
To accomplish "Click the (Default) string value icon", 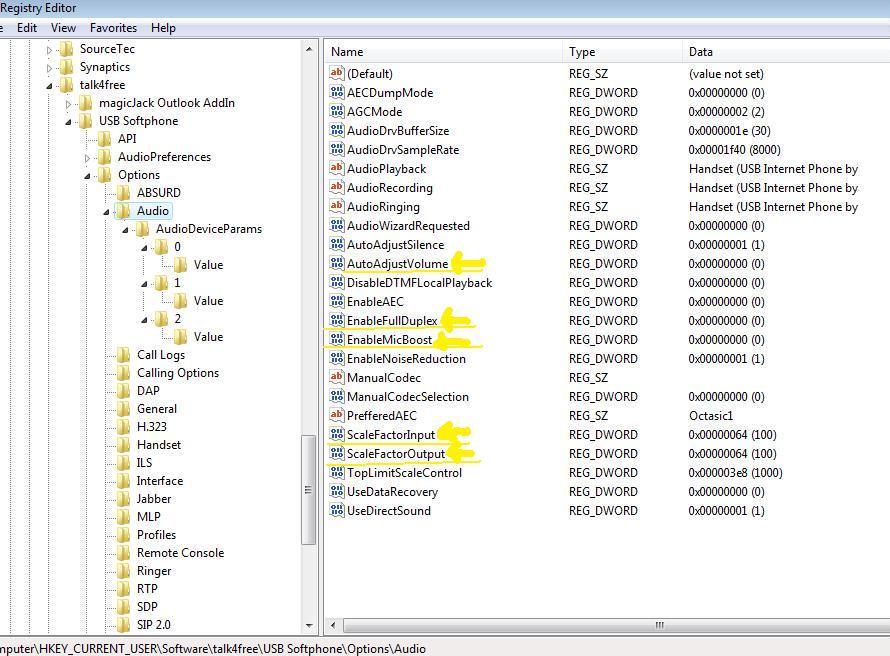I will pos(337,73).
